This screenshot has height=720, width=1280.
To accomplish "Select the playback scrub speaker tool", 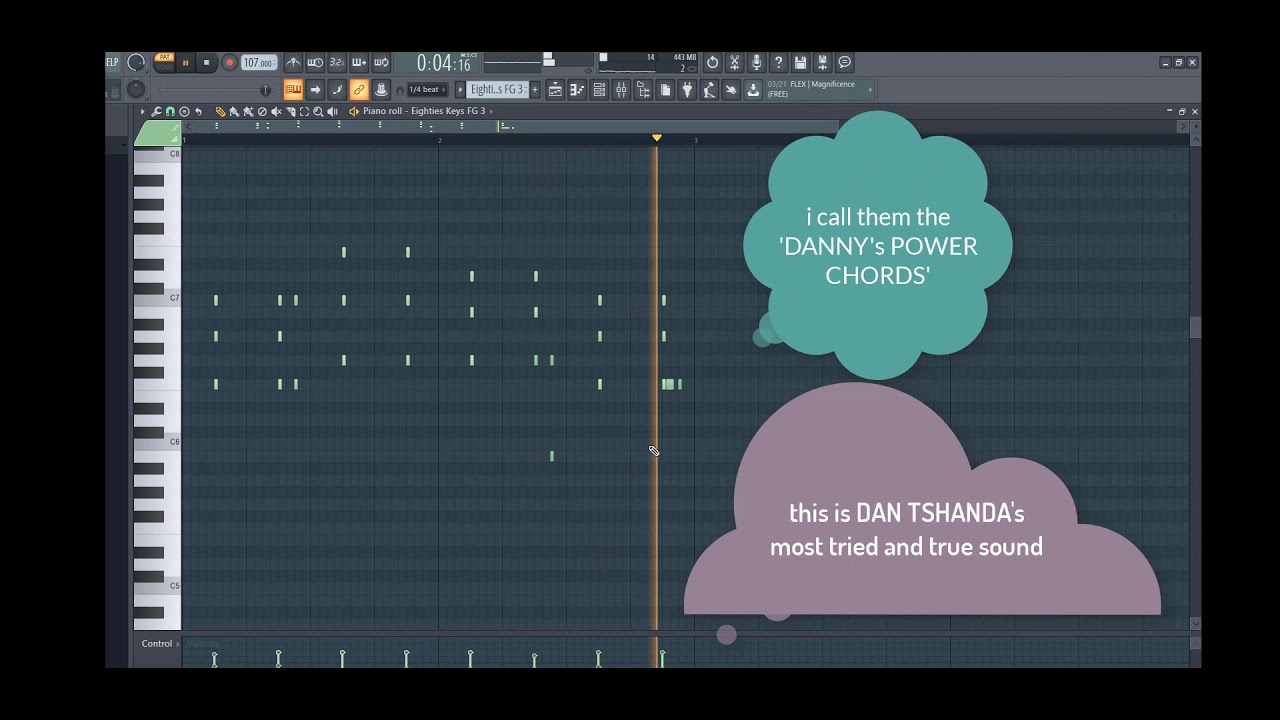I will [333, 111].
